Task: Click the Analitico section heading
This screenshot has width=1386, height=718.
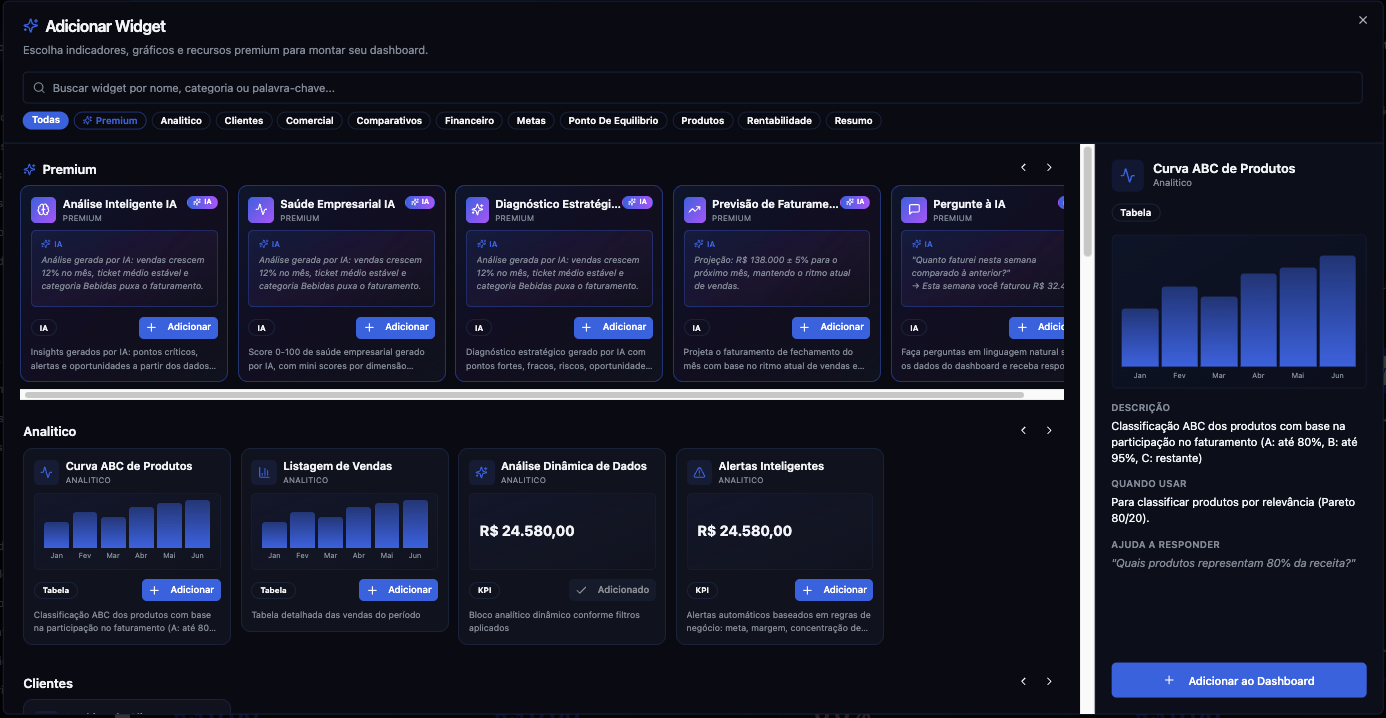Action: pyautogui.click(x=50, y=431)
